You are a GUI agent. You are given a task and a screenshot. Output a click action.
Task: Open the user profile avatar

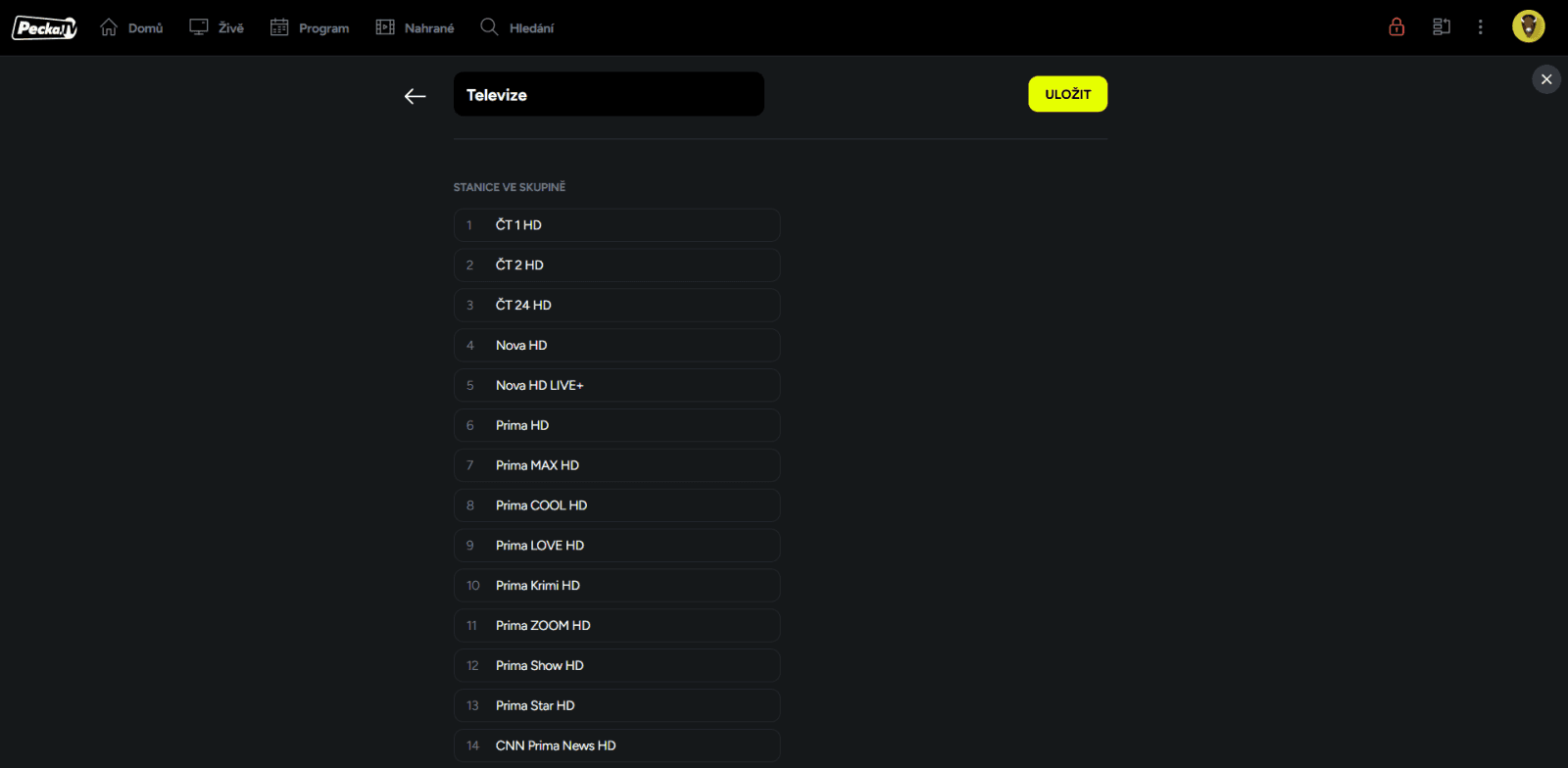point(1529,26)
